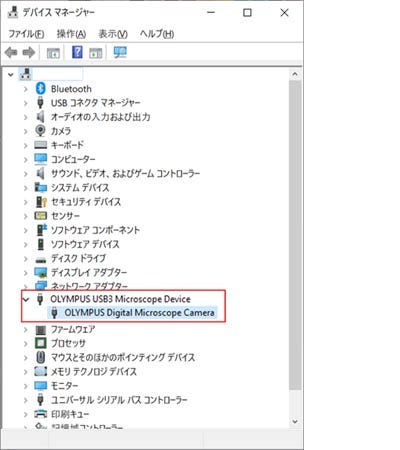Click the scan for hardware changes monitor icon
This screenshot has height=450, width=400.
coord(120,52)
